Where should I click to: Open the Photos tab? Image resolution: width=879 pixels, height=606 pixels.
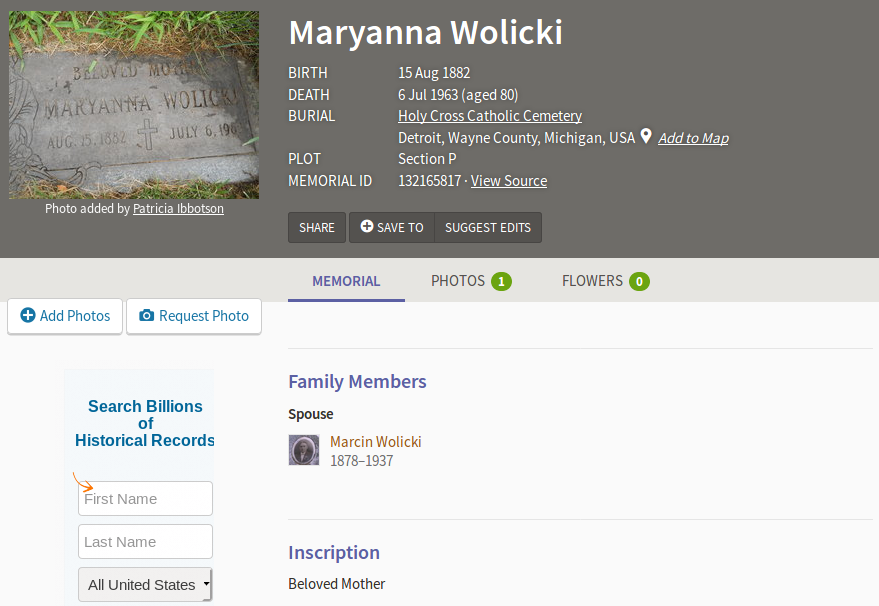pyautogui.click(x=458, y=281)
